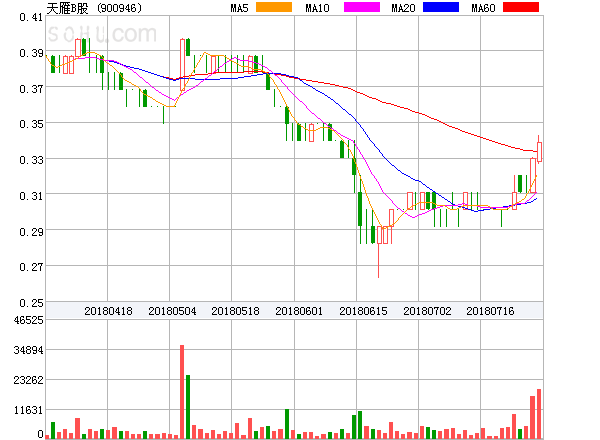Viewport: 600px width, 440px height.
Task: Click the 20180615 date label
Action: coord(363,311)
